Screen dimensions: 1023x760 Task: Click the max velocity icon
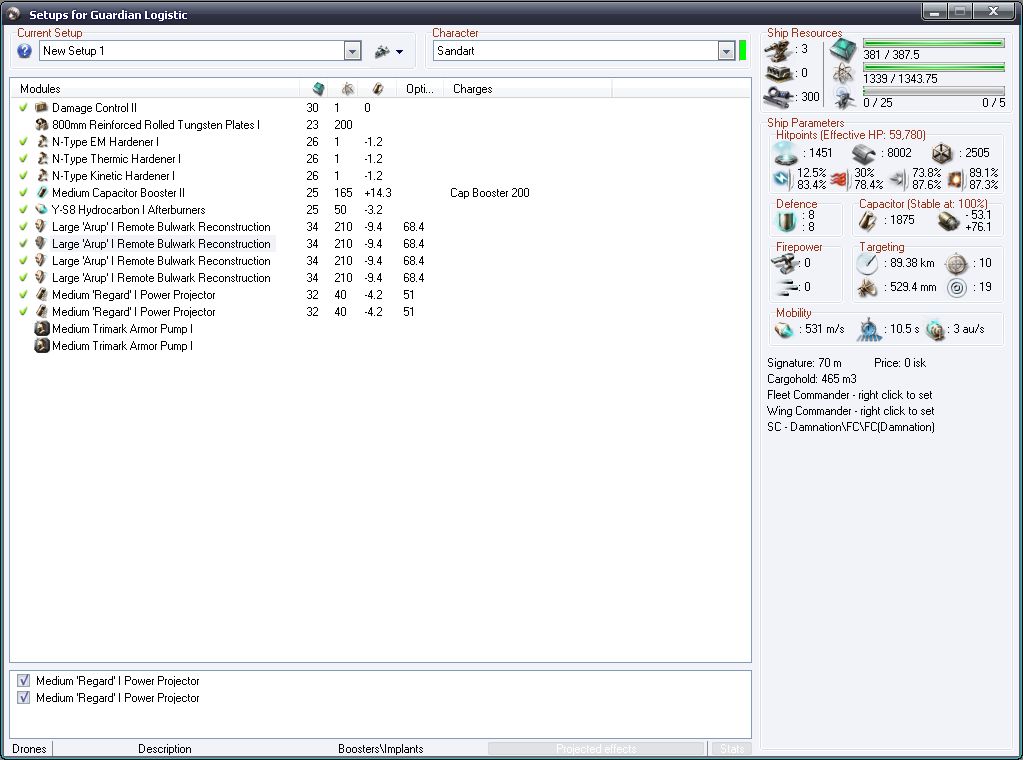(x=784, y=329)
